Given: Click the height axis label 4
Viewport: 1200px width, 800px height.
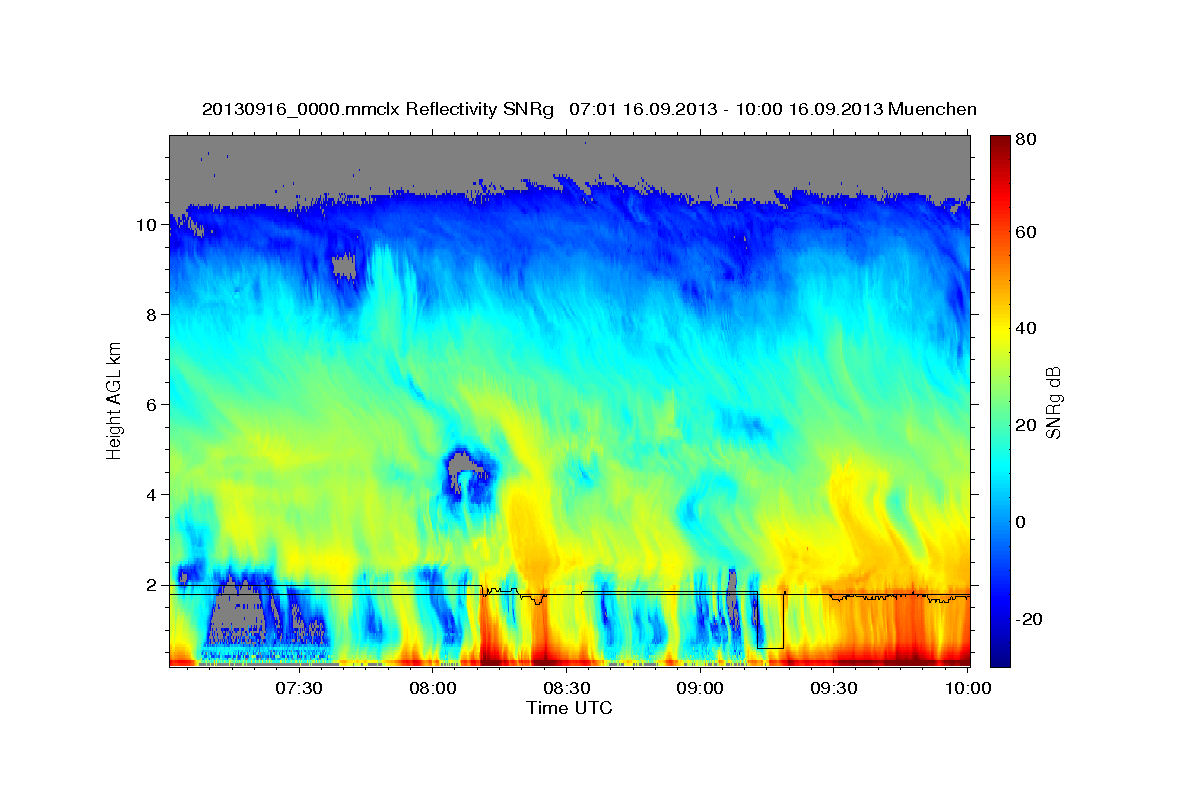Looking at the screenshot, I should pyautogui.click(x=153, y=495).
